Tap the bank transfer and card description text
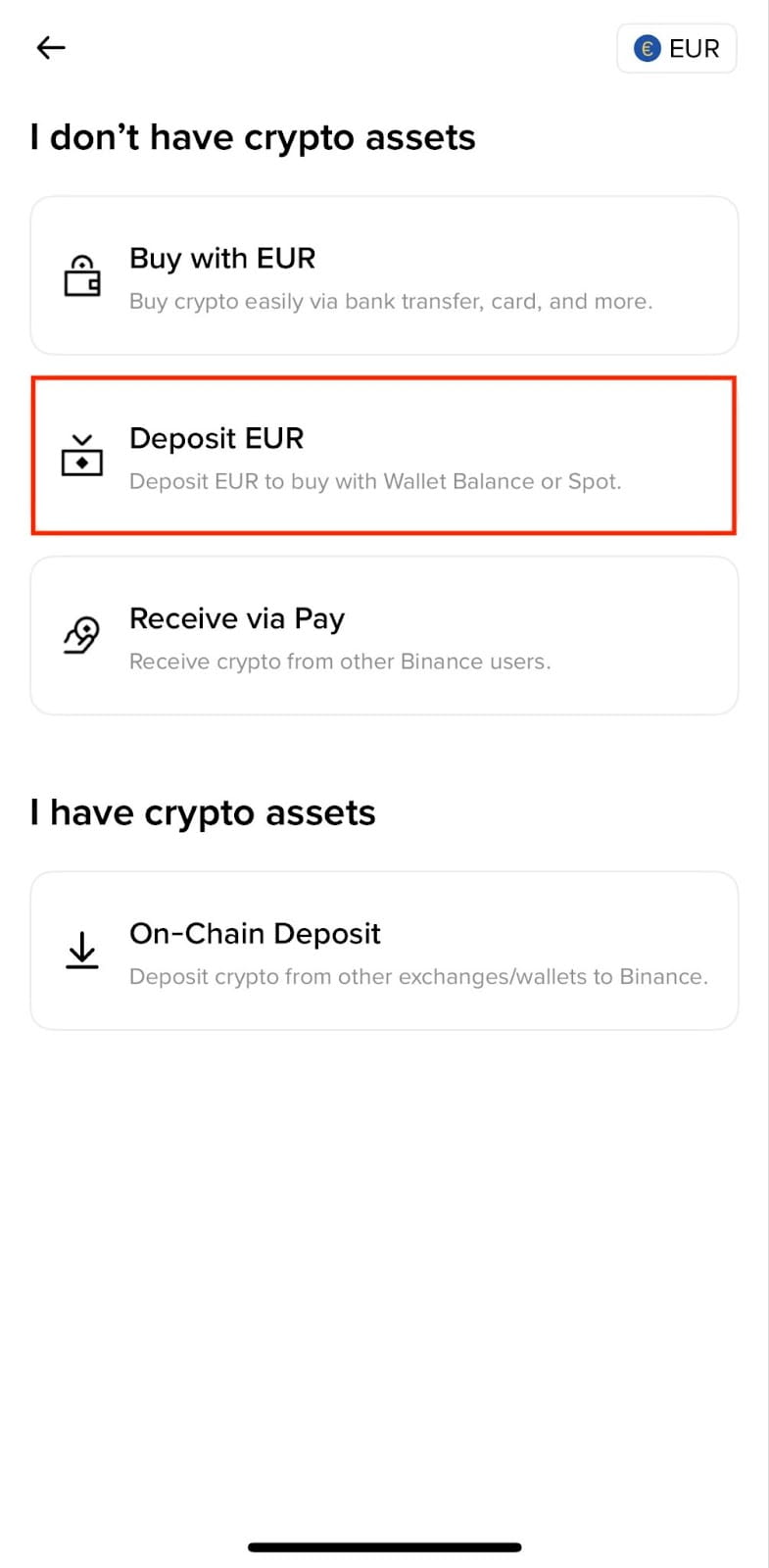769x1568 pixels. point(391,302)
